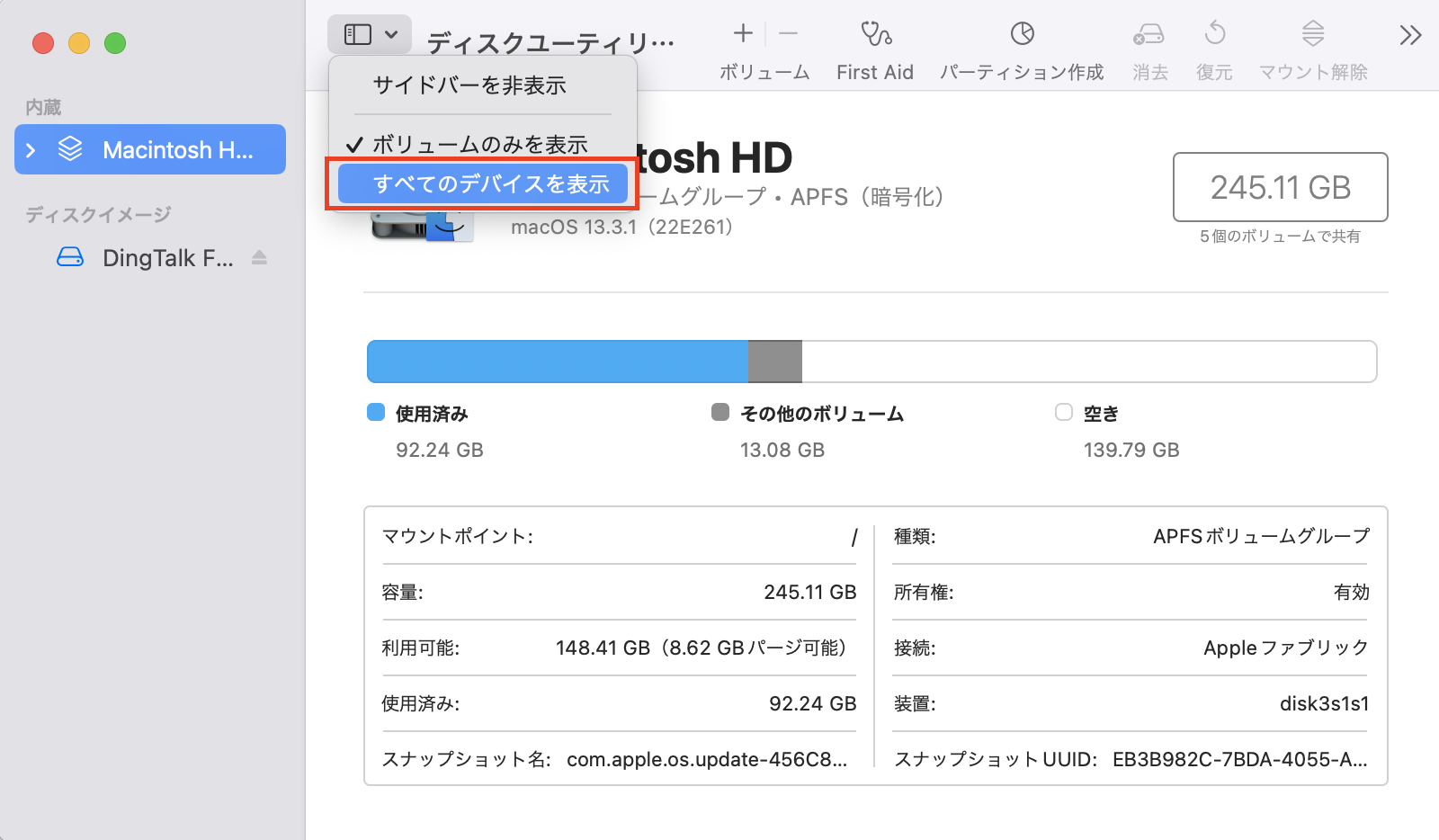Select DingTalk disk image in sidebar
This screenshot has height=840, width=1439.
167,258
